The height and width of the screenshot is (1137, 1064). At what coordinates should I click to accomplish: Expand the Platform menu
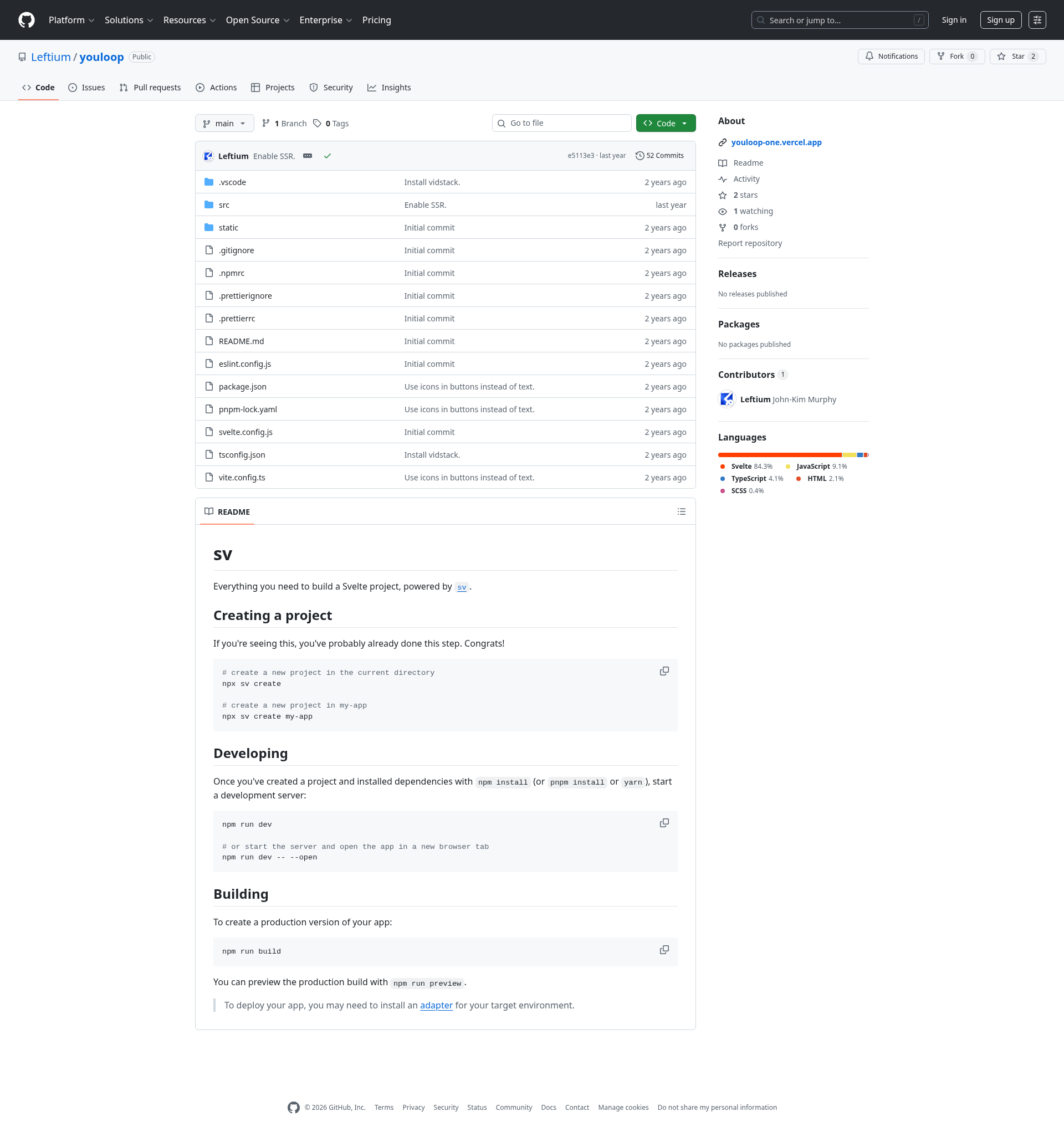point(71,20)
